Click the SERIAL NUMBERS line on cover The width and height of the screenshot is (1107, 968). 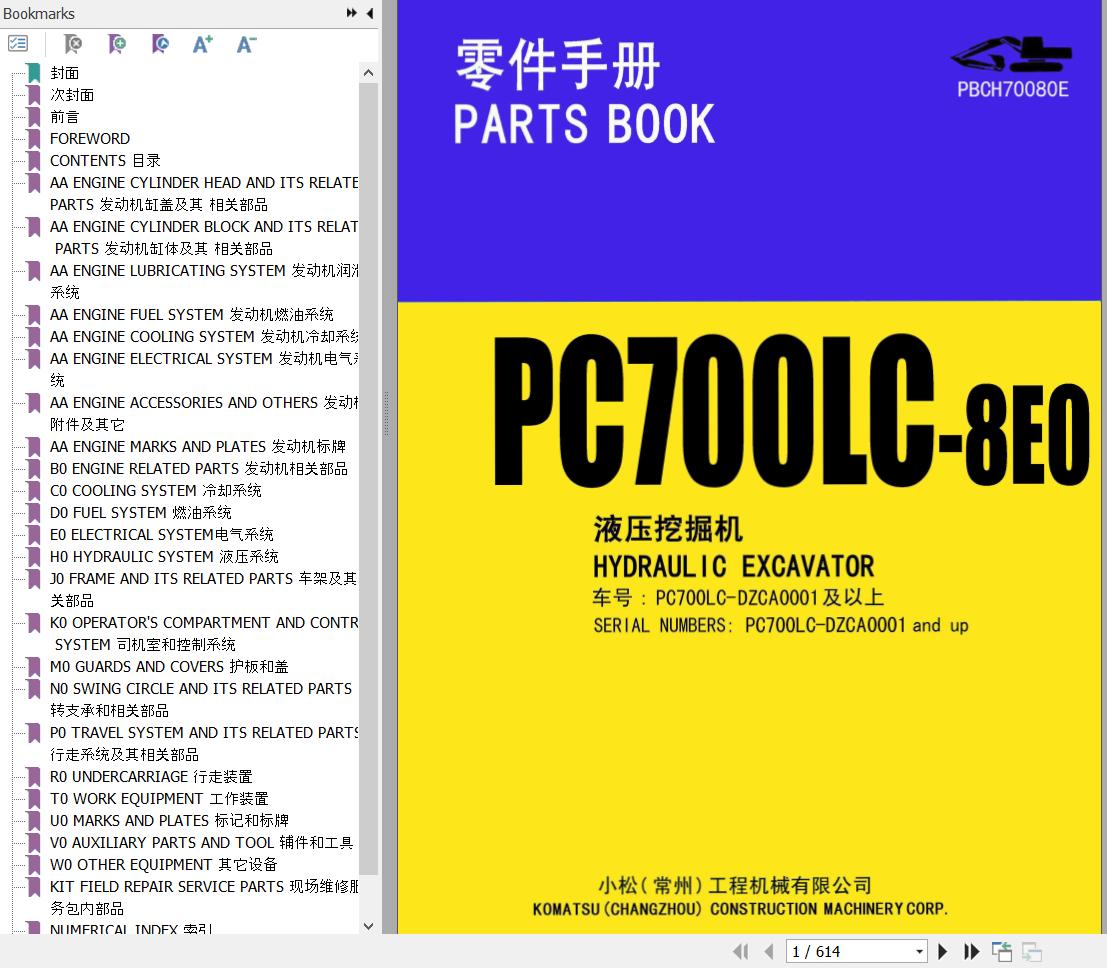click(781, 626)
